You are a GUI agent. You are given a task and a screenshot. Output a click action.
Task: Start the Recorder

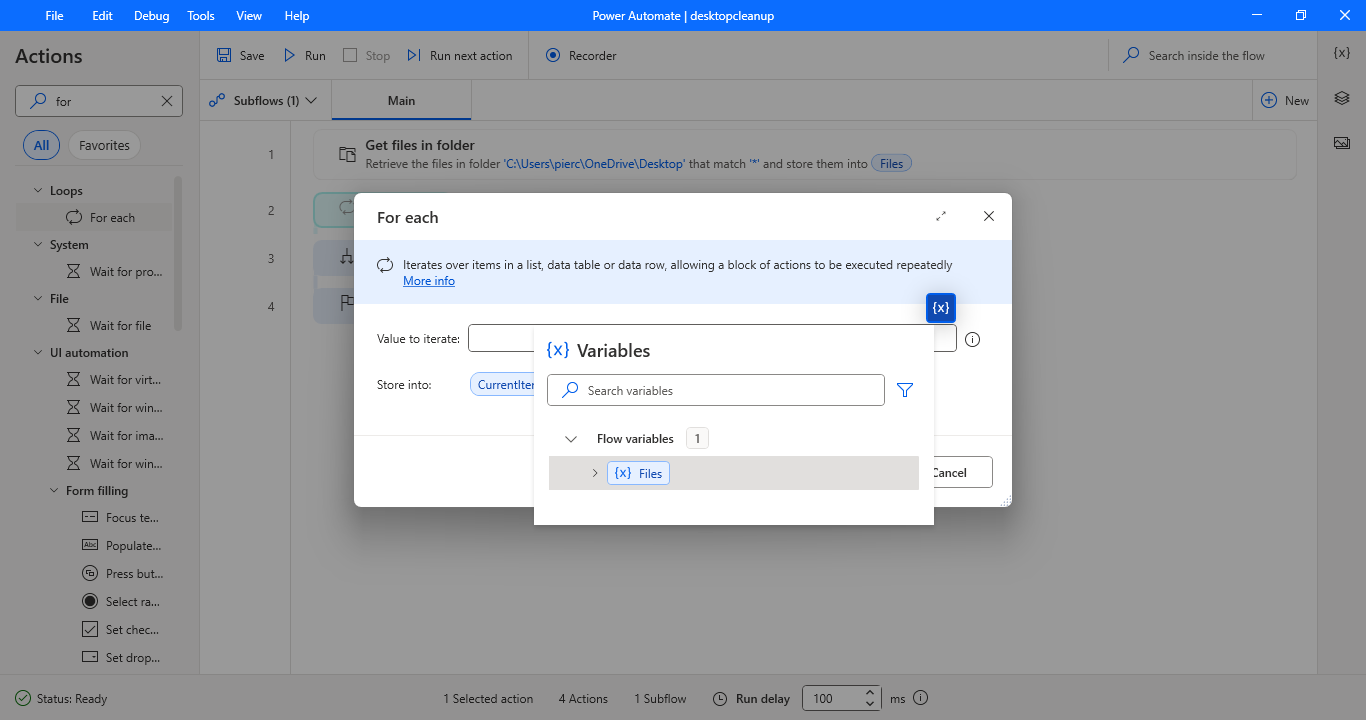pos(581,56)
